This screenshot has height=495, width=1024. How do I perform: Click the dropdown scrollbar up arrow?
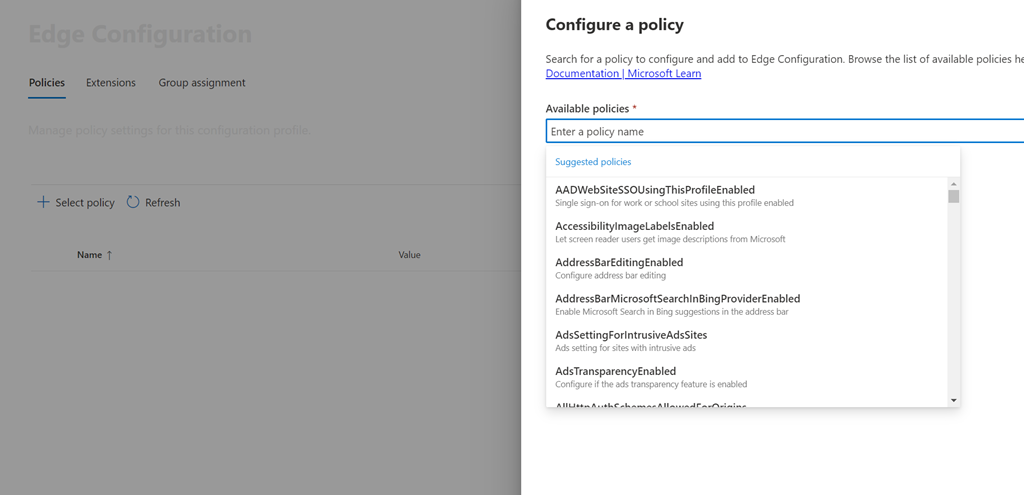[x=953, y=184]
